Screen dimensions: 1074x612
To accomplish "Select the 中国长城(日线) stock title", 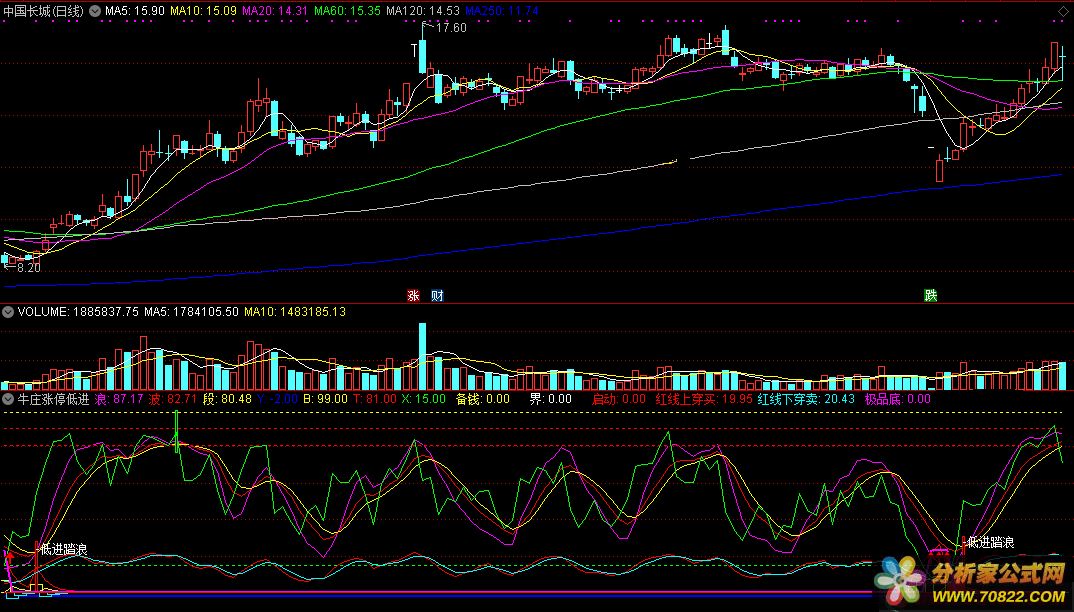I will tap(43, 11).
